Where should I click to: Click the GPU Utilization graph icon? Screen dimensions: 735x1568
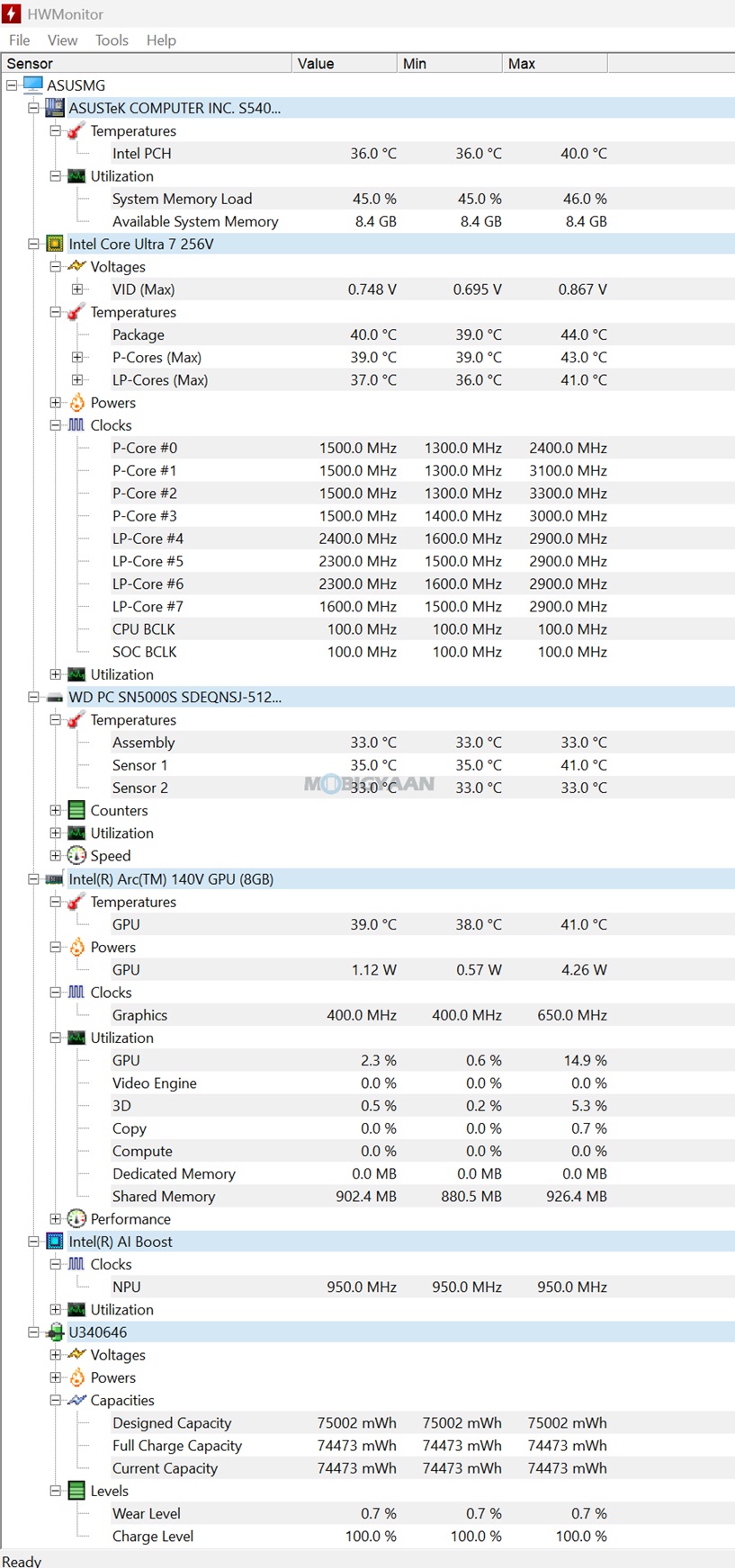(x=76, y=1038)
